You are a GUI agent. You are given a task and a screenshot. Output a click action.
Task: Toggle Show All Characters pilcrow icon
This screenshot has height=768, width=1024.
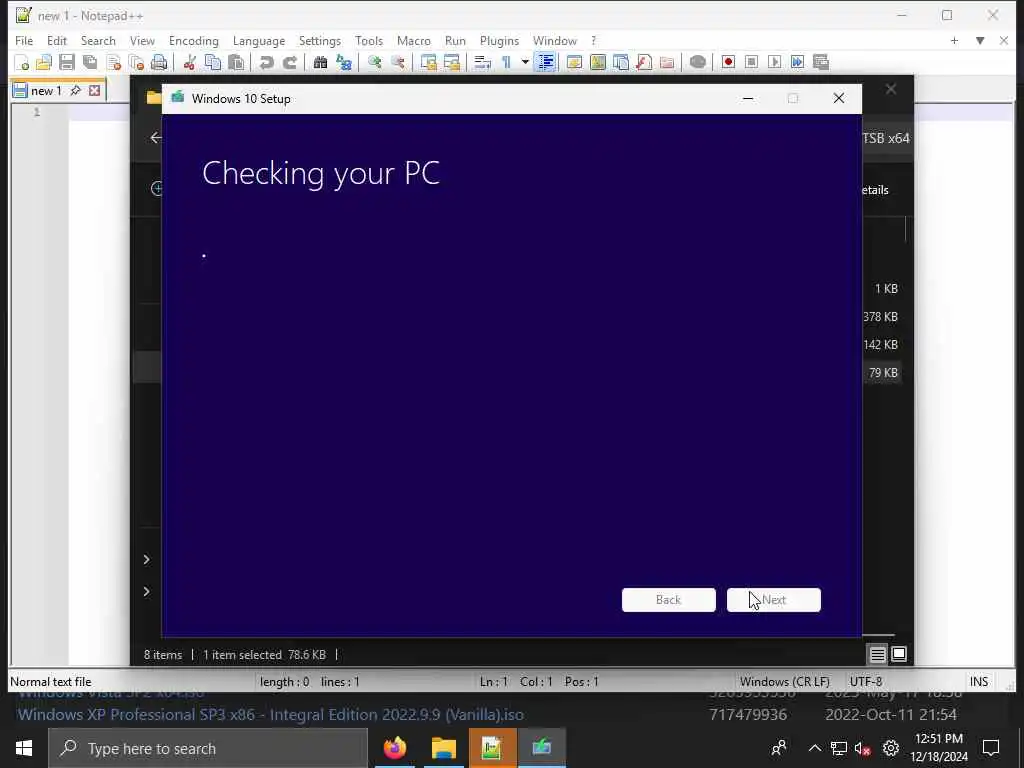505,63
